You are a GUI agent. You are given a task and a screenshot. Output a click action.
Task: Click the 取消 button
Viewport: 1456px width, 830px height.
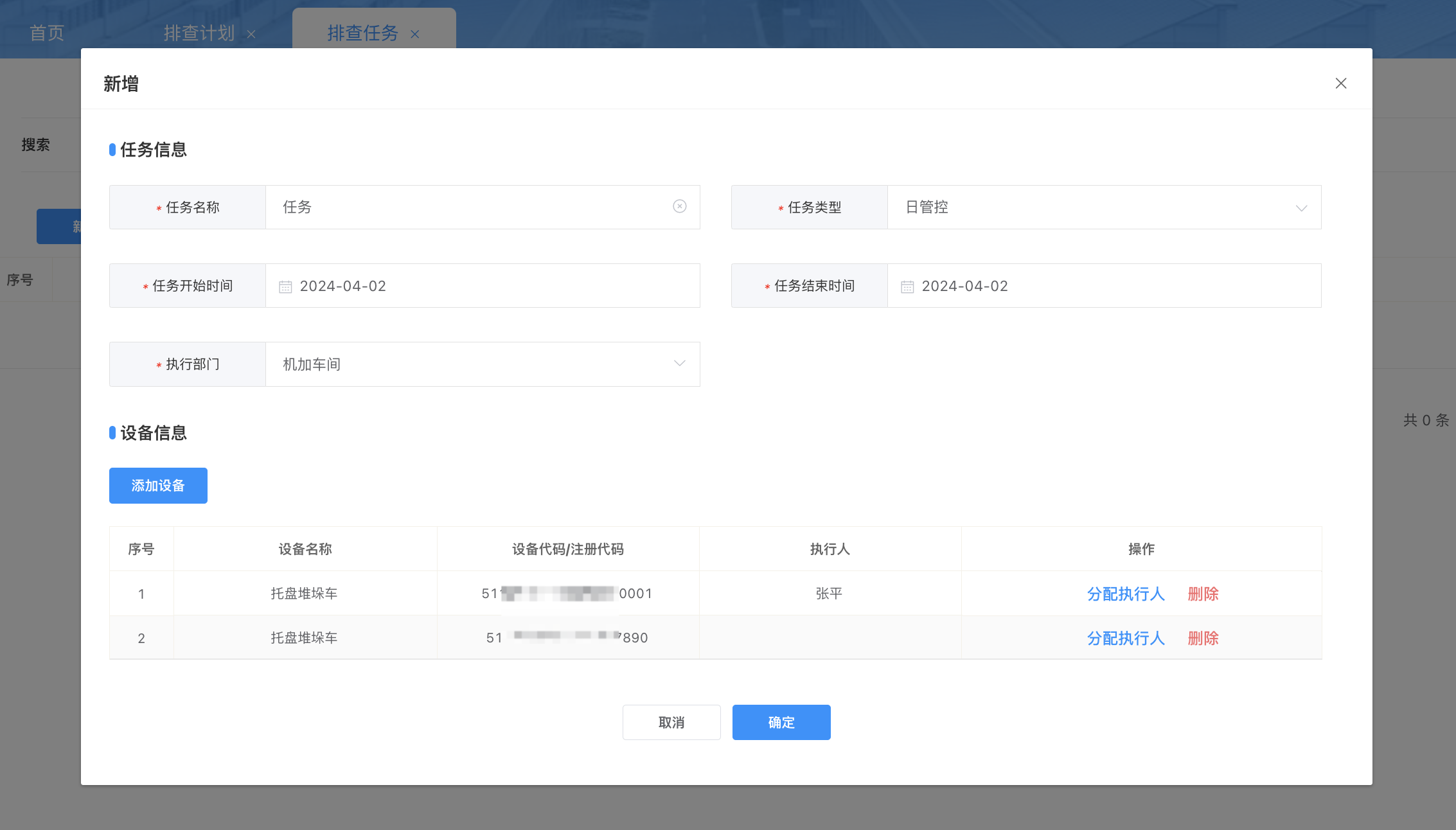[x=671, y=722]
